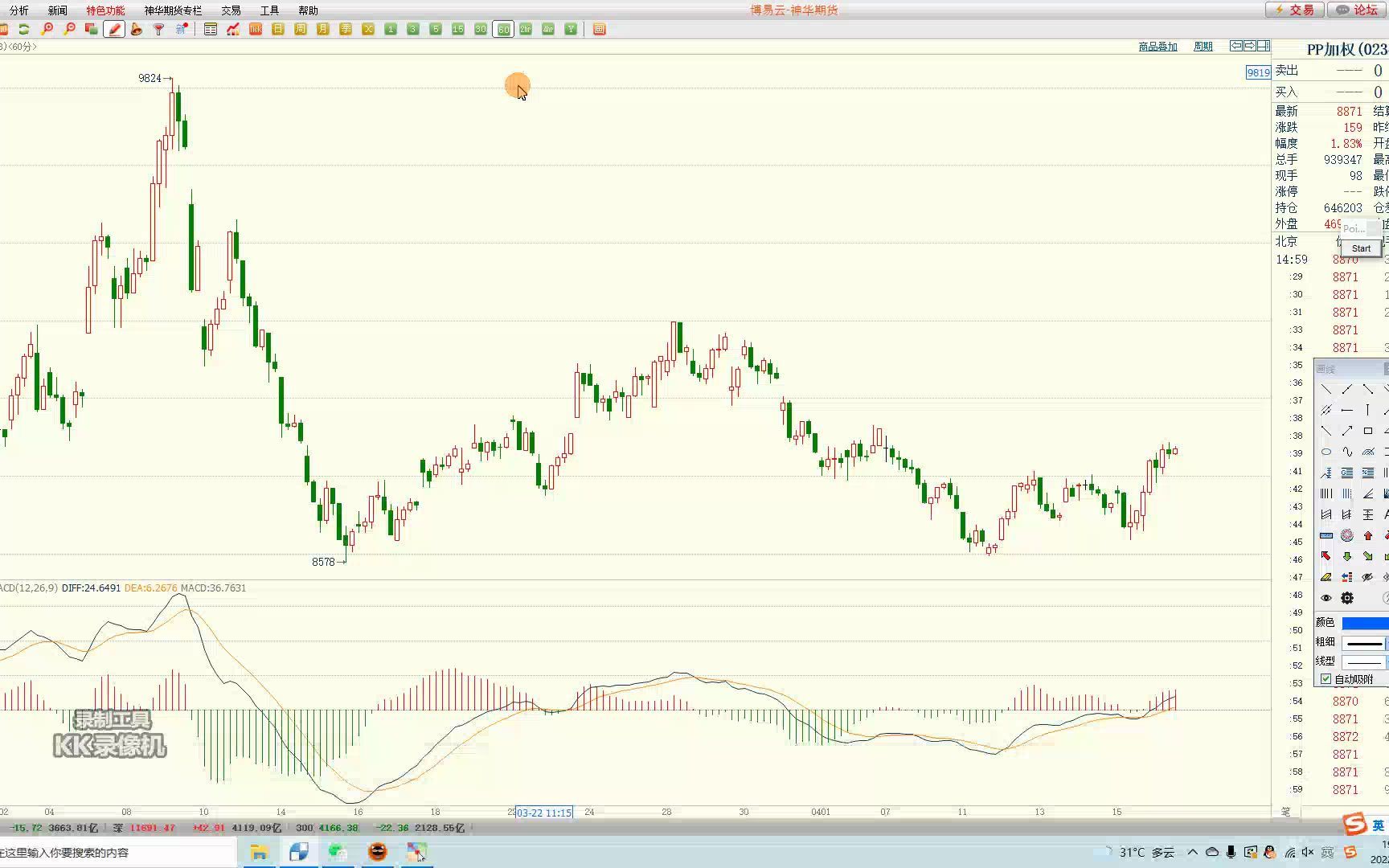This screenshot has height=868, width=1389.
Task: Click the zoom-in magnifier icon
Action: click(47, 30)
